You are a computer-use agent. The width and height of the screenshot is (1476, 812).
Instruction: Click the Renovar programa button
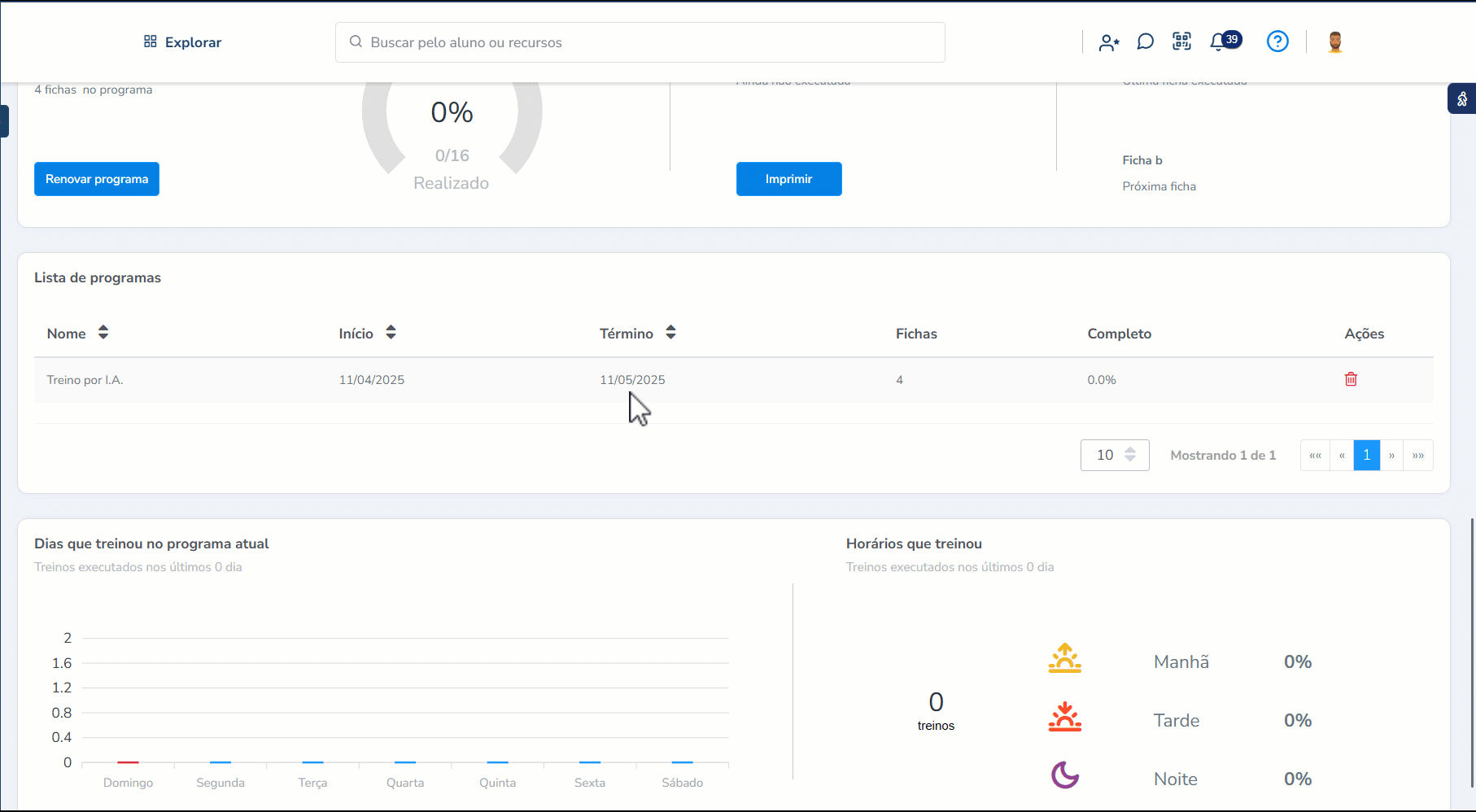97,179
